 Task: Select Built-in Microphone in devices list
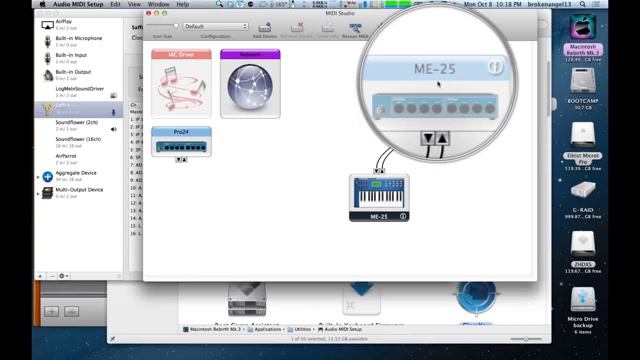(x=78, y=41)
